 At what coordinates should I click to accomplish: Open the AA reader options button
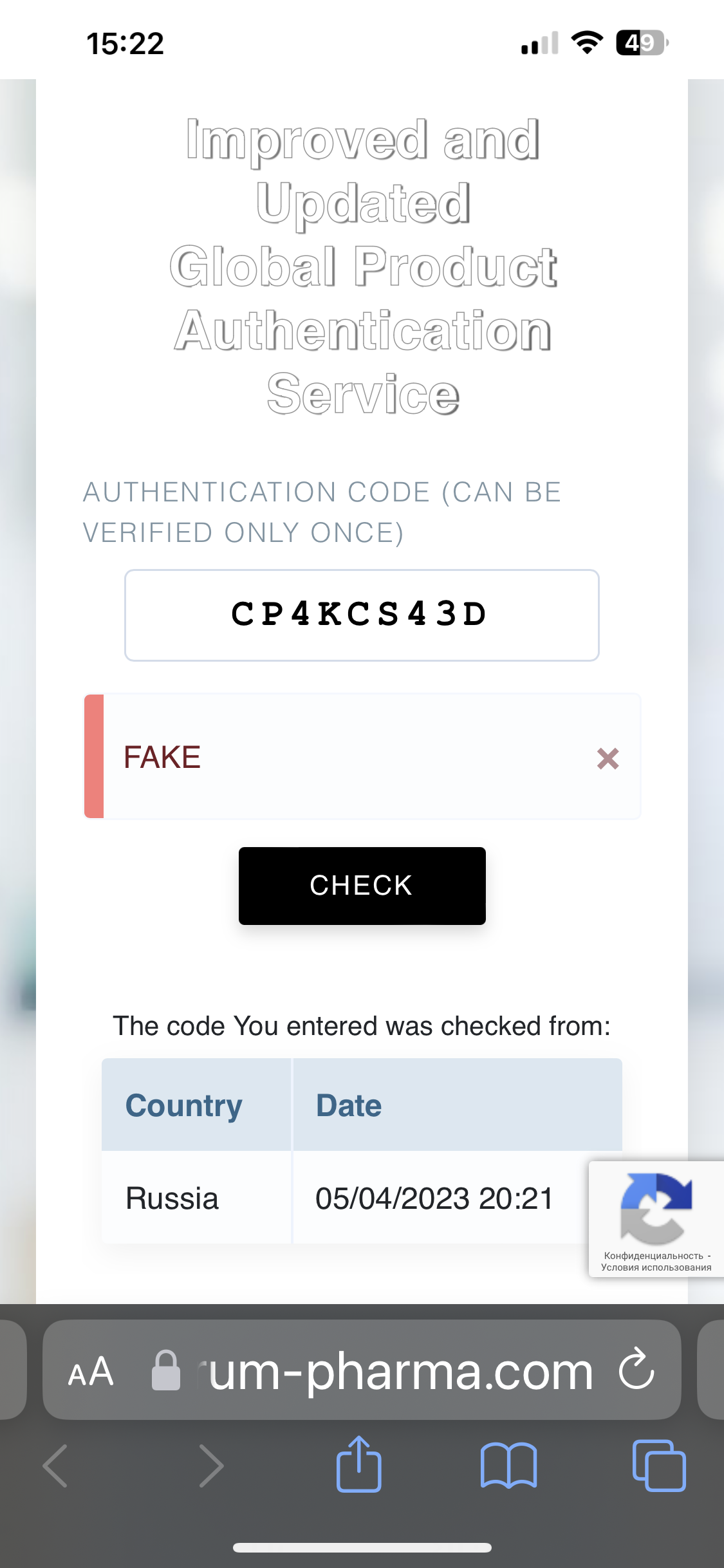click(91, 1371)
